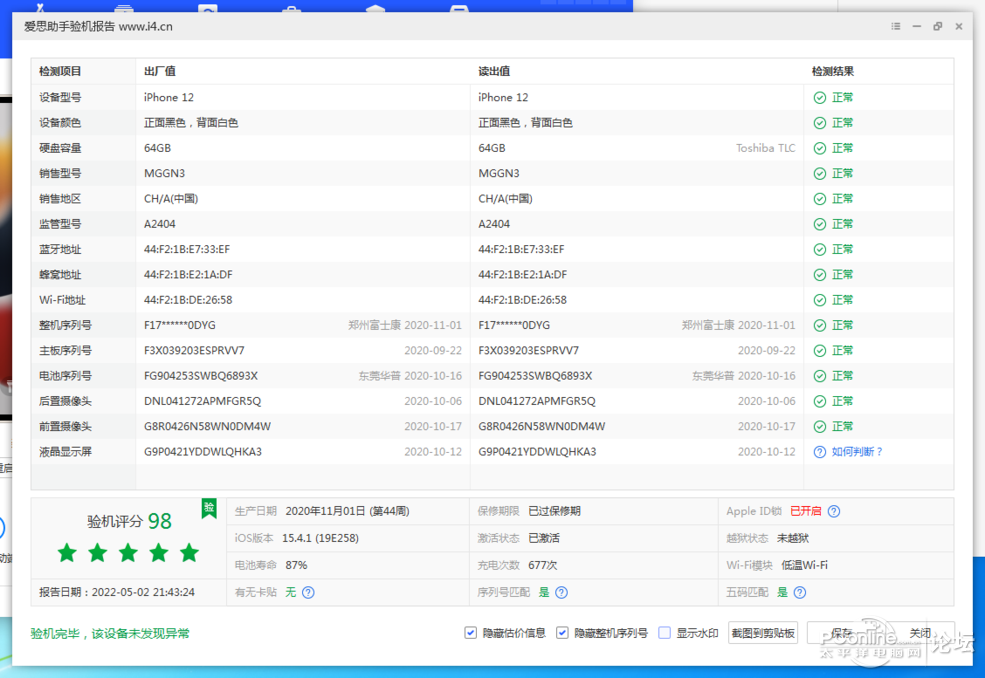Click the 正常 check icon for 蜂窝地址
Viewport: 985px width, 678px height.
point(820,275)
